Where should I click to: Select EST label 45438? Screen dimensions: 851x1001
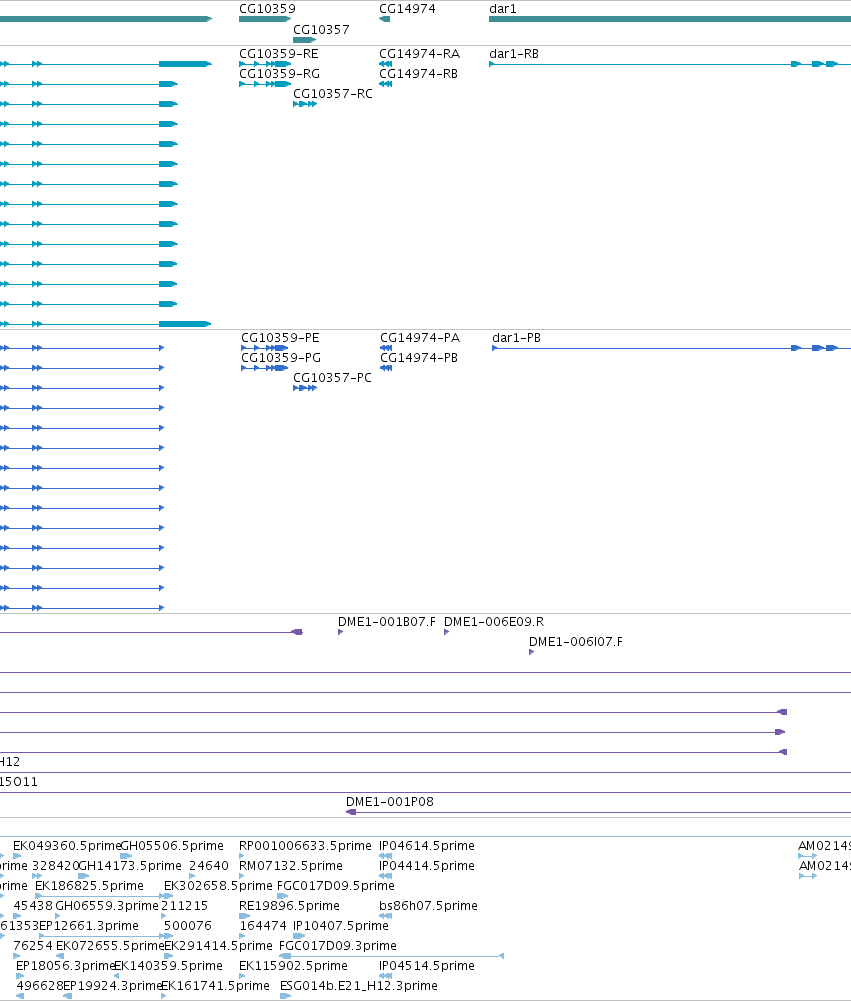33,906
